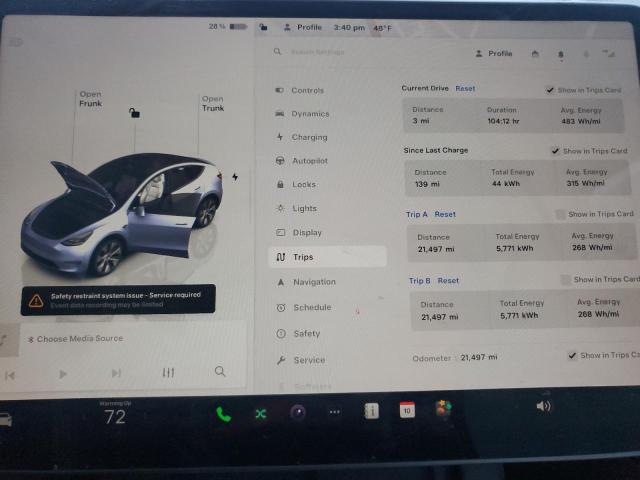640x480 pixels.
Task: Open the Dynamics settings menu
Action: pos(302,114)
